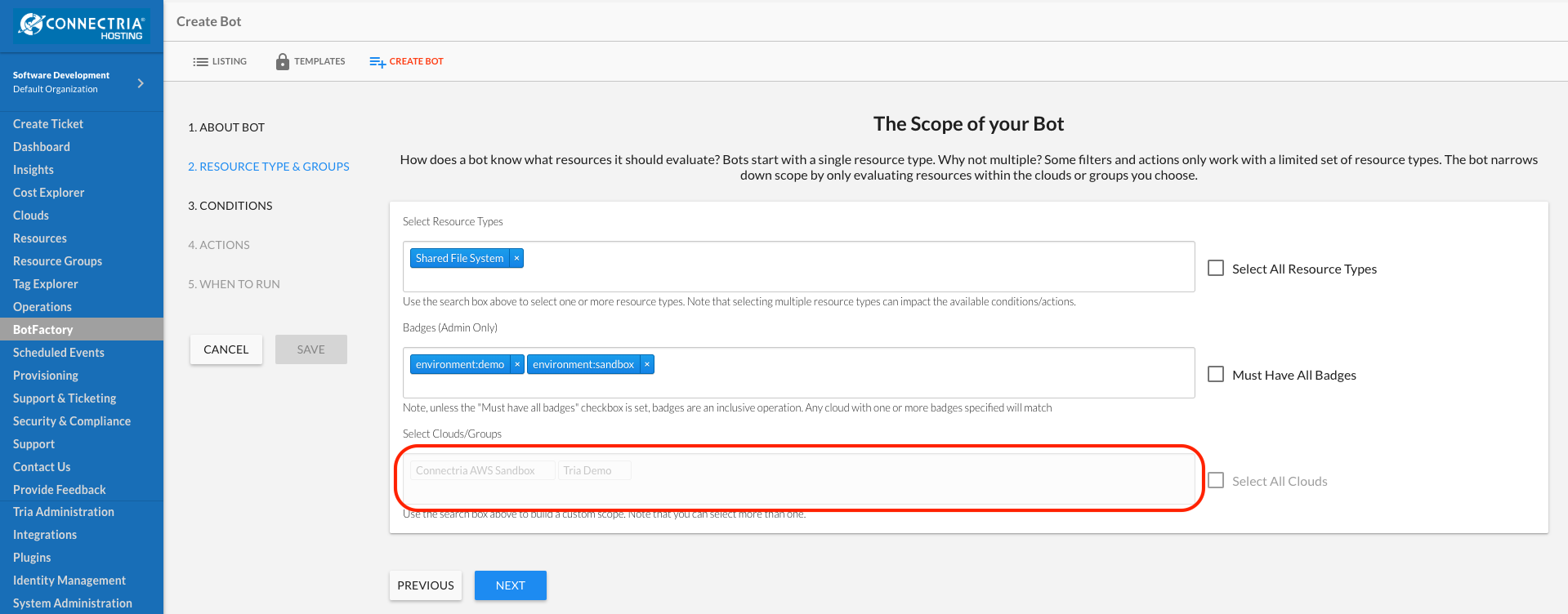Click the Listing list icon
This screenshot has width=1568, height=614.
pyautogui.click(x=200, y=62)
